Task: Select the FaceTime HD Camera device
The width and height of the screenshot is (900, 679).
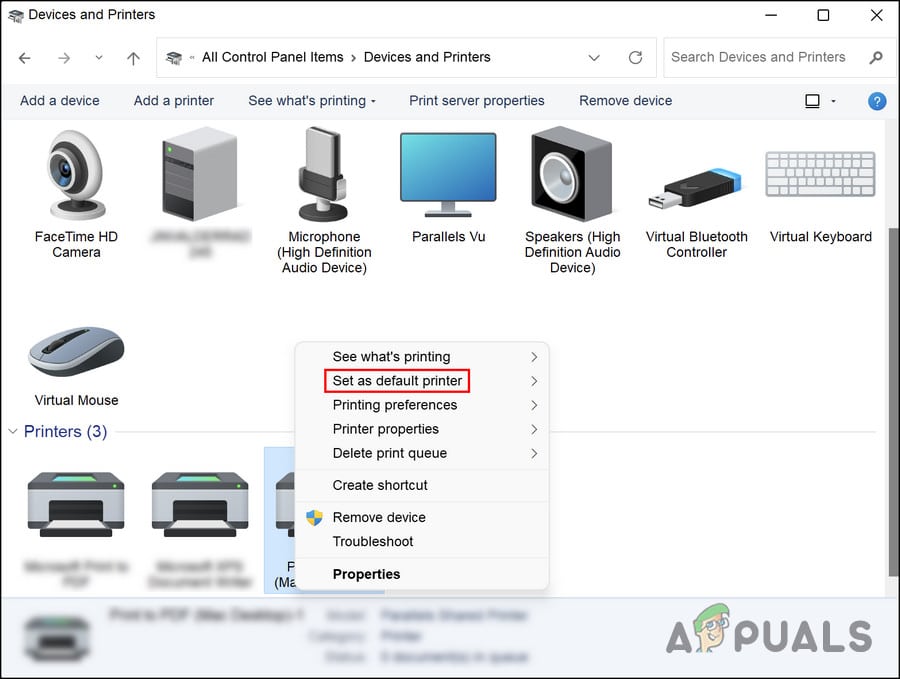Action: pyautogui.click(x=75, y=175)
